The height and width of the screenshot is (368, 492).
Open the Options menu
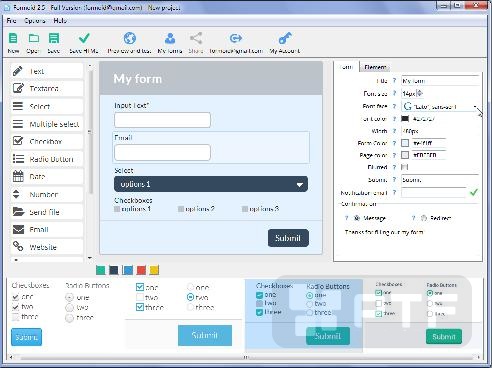click(x=35, y=21)
